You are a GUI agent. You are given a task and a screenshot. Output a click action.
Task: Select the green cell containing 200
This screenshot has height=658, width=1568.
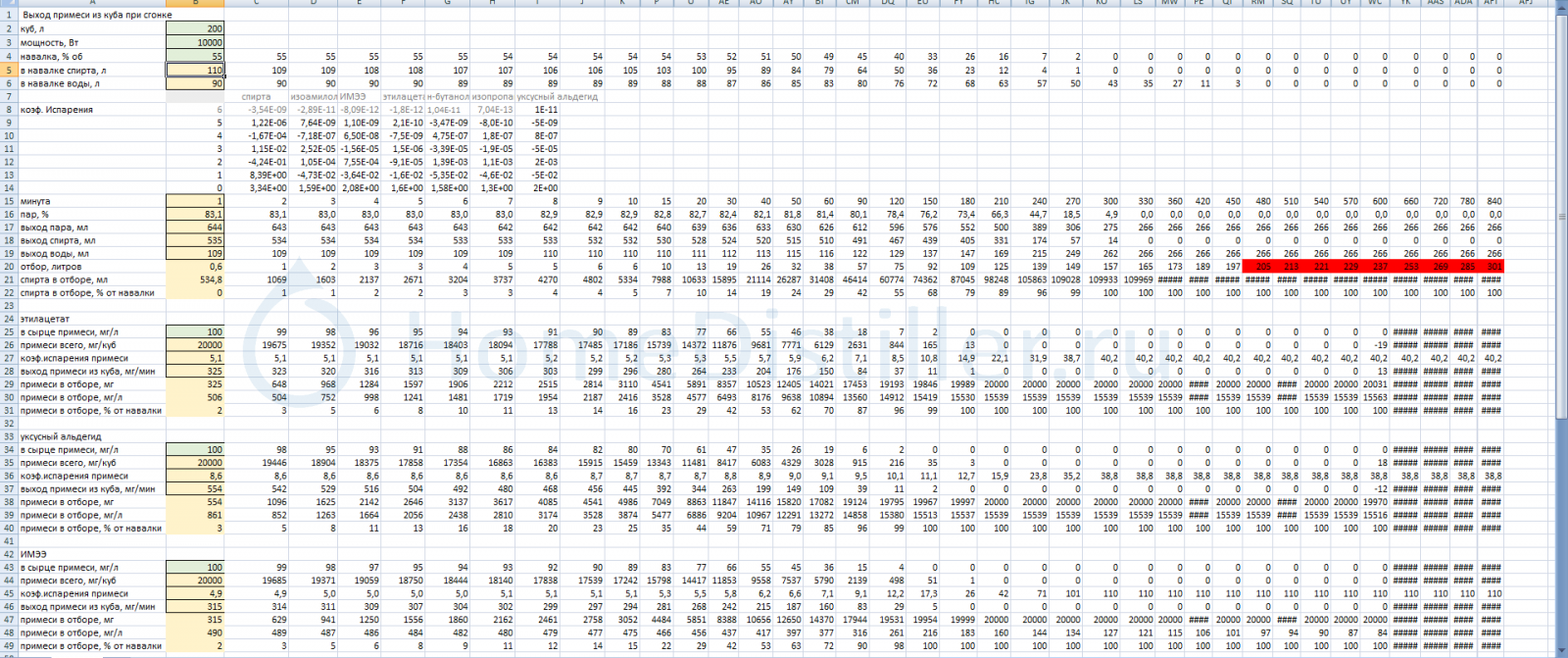195,29
